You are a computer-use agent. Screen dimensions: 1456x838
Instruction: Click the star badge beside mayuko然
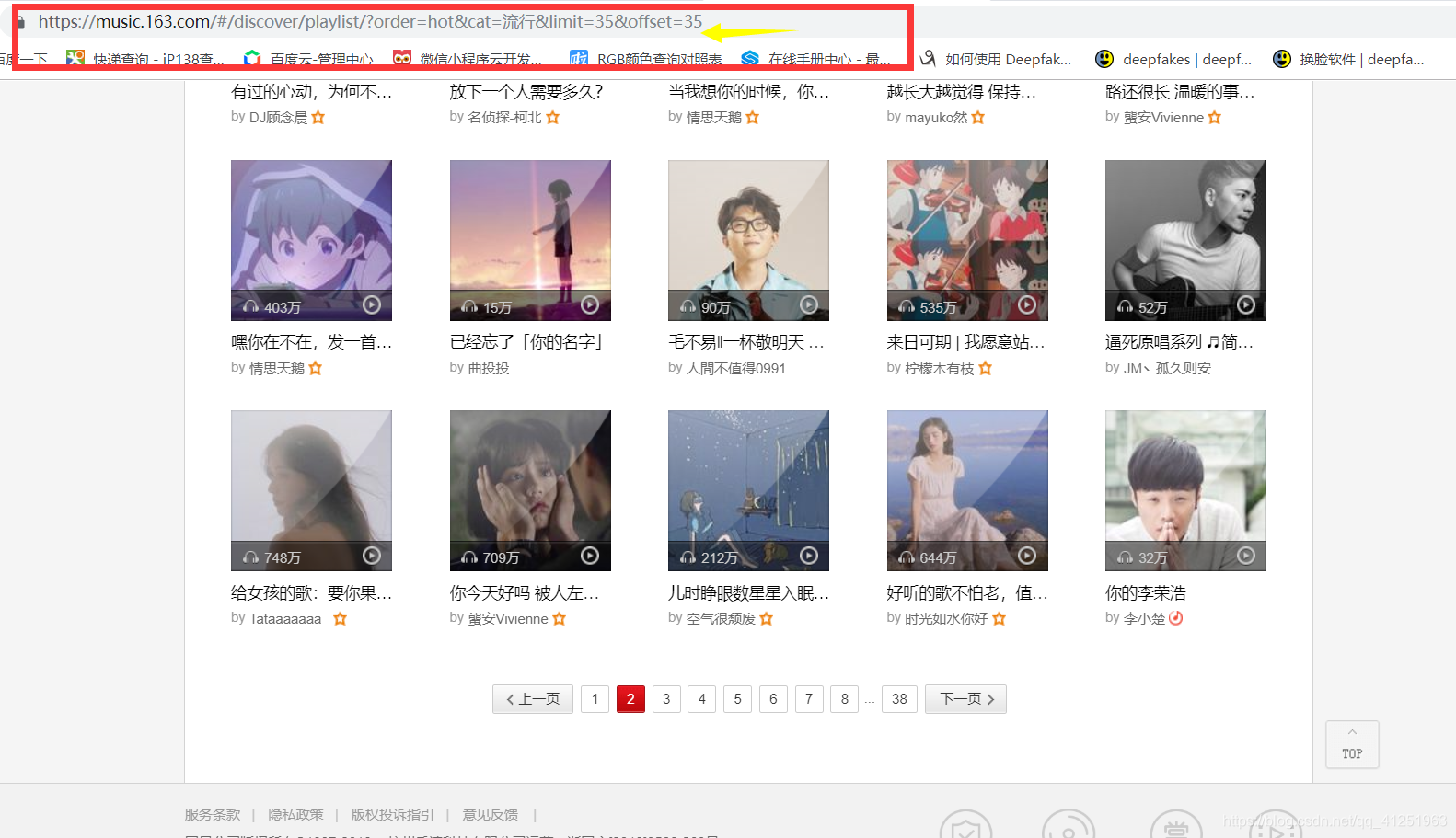pyautogui.click(x=977, y=118)
